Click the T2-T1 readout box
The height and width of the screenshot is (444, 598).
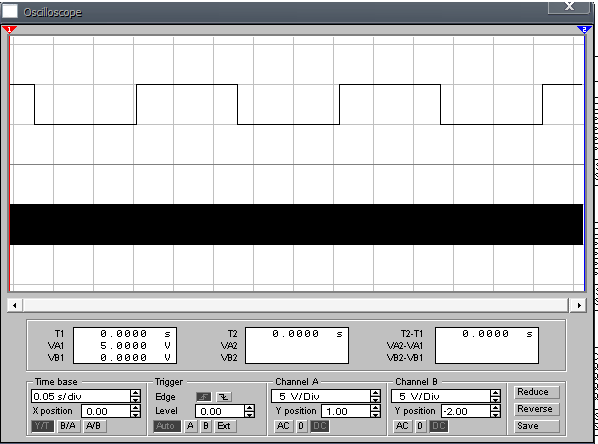point(487,346)
